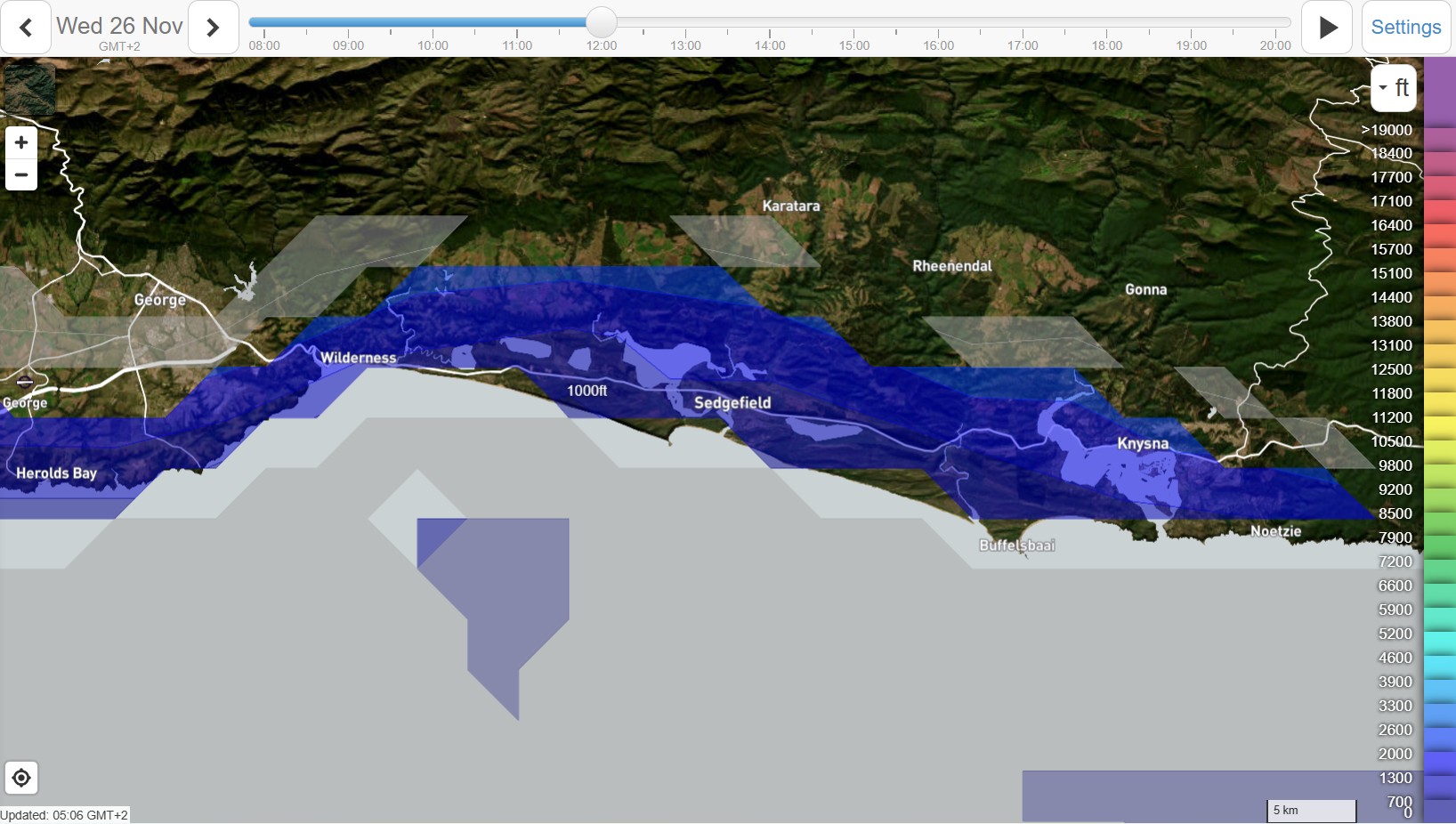Click the time slider handle at 12:00

coord(602,22)
